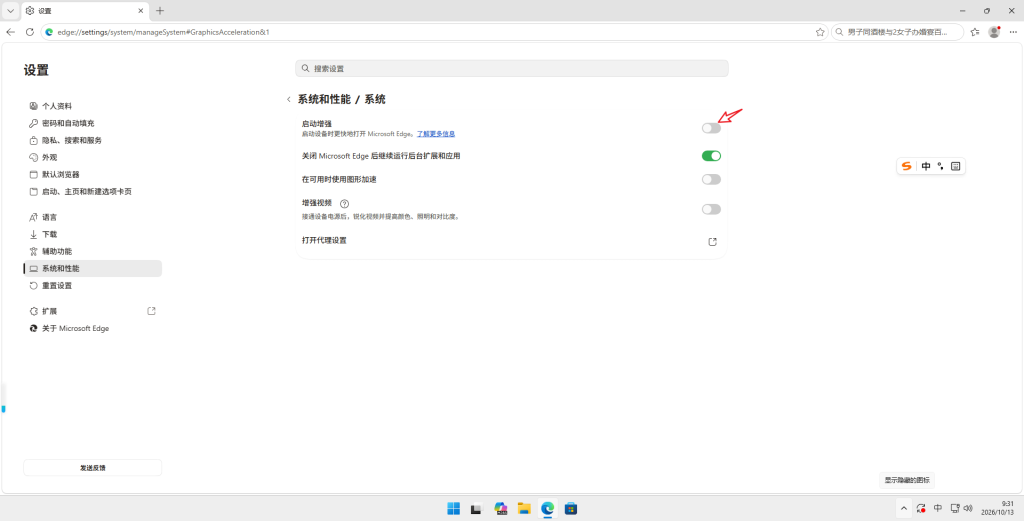Click the taskbar 中 IME indicator
Image resolution: width=1024 pixels, height=521 pixels.
tap(938, 508)
